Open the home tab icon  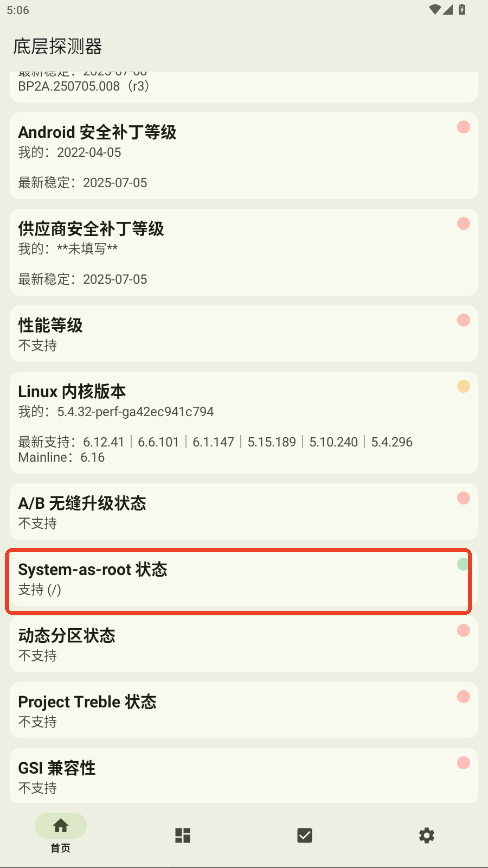click(60, 826)
